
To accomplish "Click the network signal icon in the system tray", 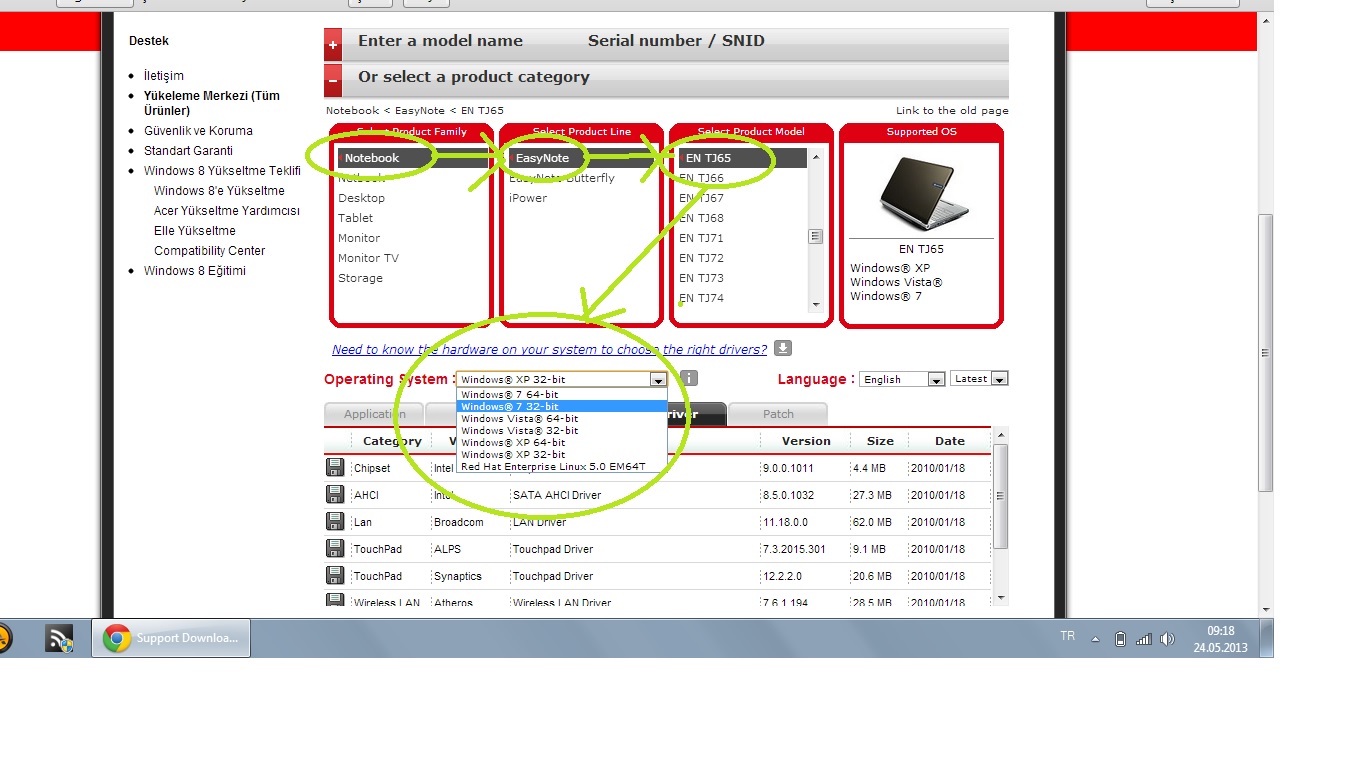I will [1144, 639].
